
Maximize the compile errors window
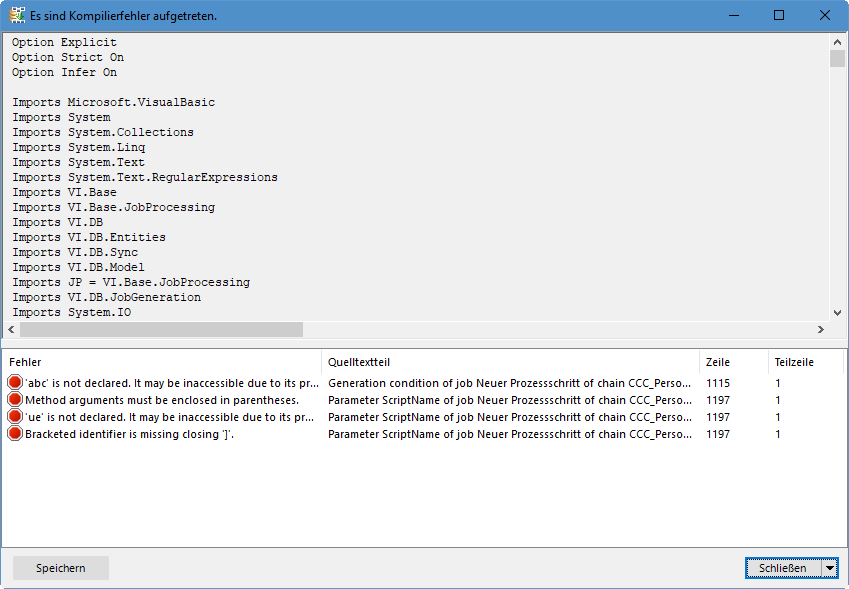779,15
